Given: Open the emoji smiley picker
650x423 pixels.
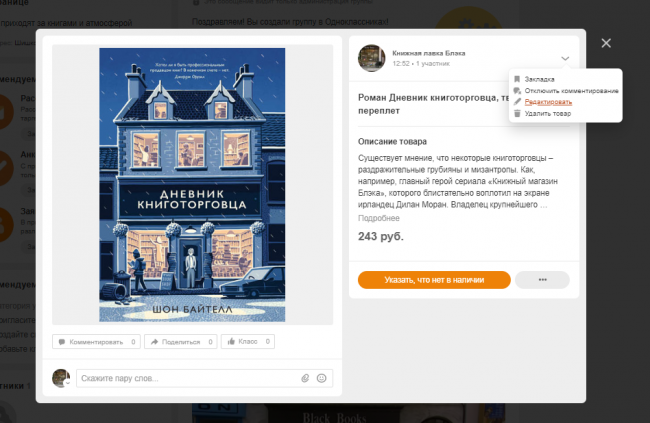Looking at the screenshot, I should point(321,378).
